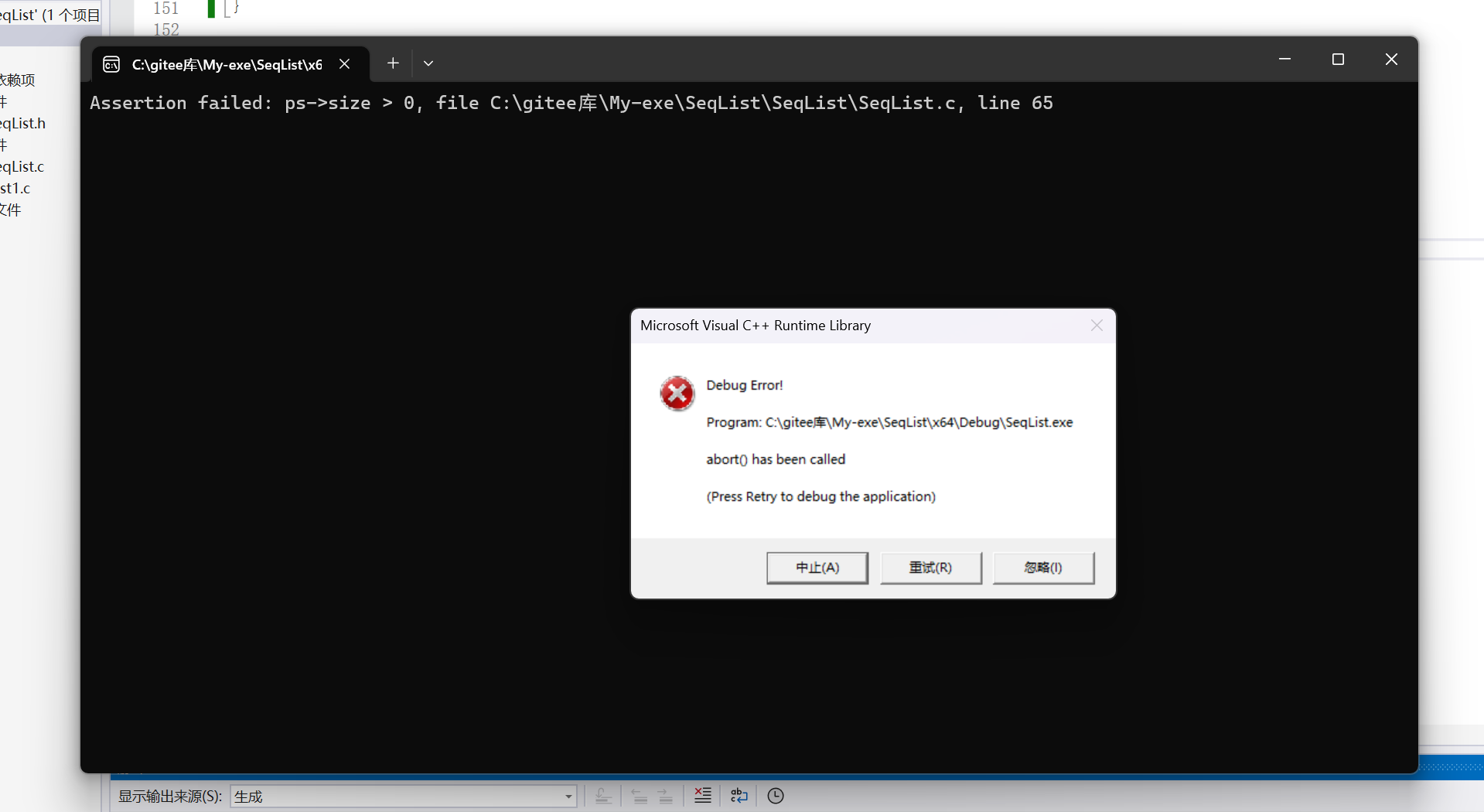Click solution node 'SeqList' (1 个项目
This screenshot has width=1484, height=812.
click(50, 15)
